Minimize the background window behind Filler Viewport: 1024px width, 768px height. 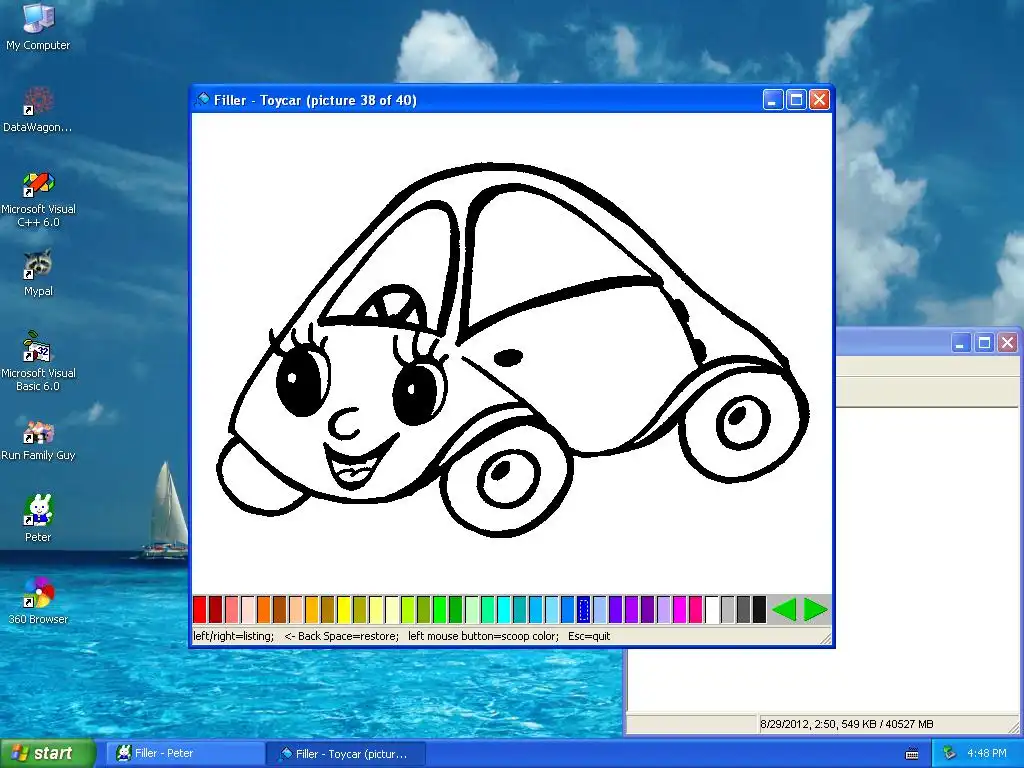click(961, 343)
